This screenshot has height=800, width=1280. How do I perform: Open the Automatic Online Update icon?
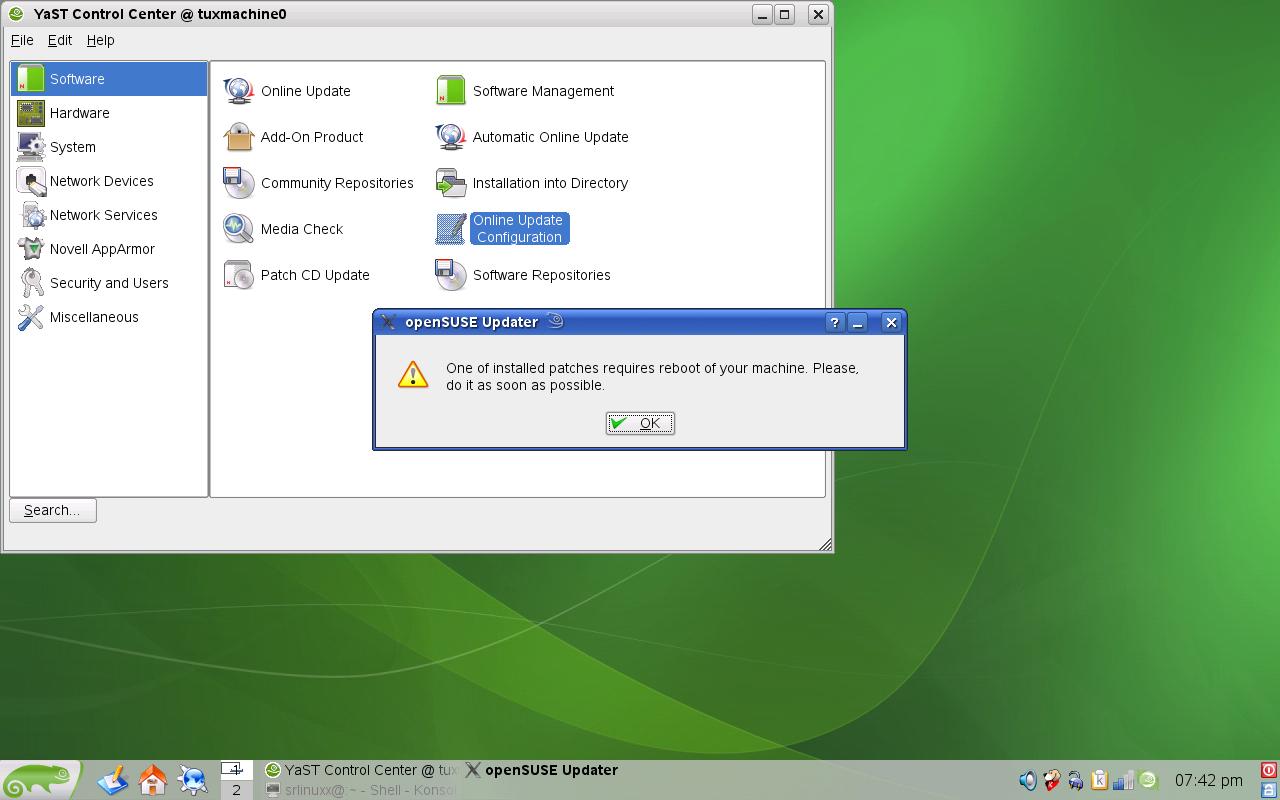pyautogui.click(x=451, y=137)
